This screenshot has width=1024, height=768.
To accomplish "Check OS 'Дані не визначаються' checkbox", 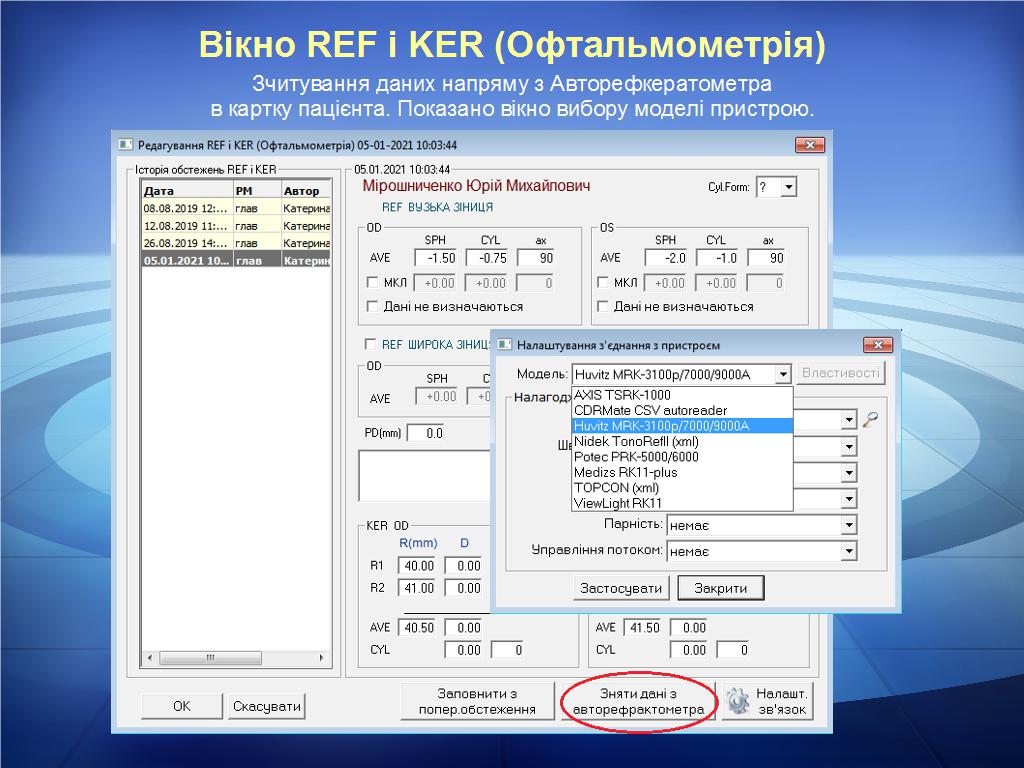I will coord(603,307).
